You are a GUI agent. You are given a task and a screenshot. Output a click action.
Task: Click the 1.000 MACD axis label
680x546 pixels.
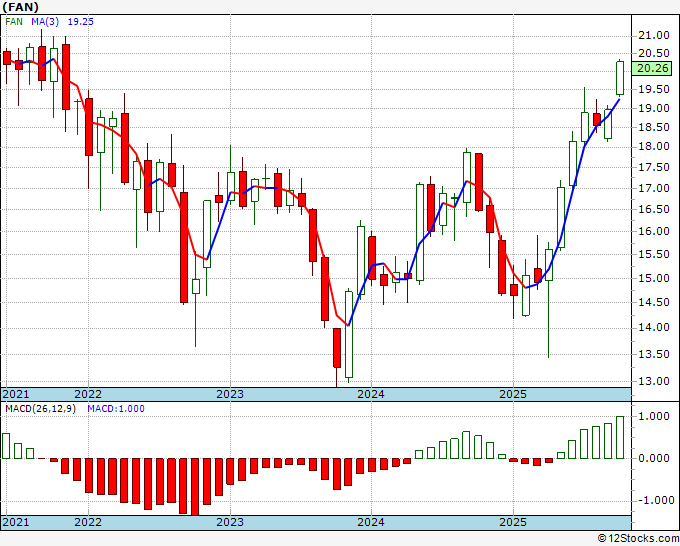[654, 416]
